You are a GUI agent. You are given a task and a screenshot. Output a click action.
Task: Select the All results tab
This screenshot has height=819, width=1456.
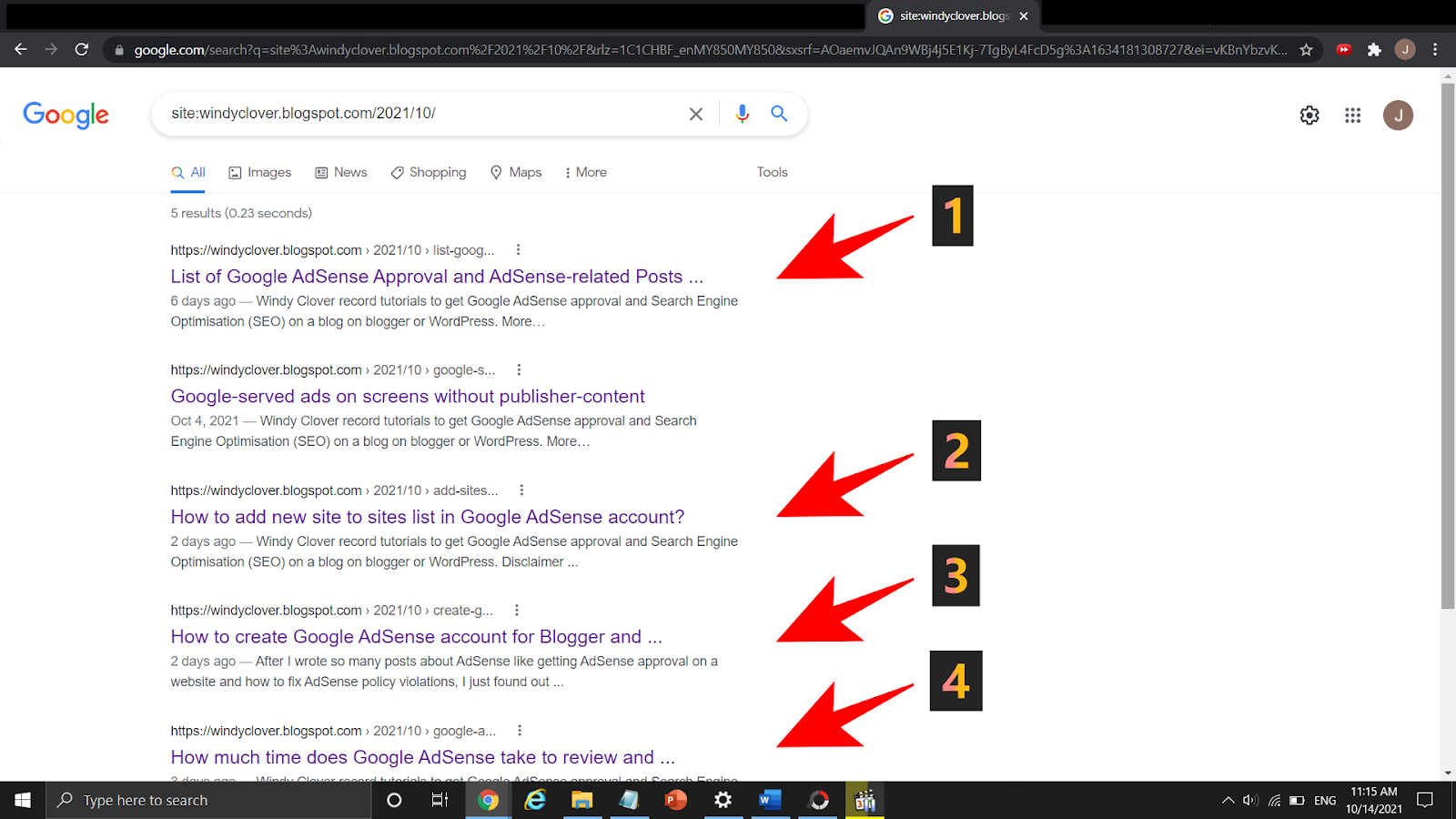[x=188, y=172]
